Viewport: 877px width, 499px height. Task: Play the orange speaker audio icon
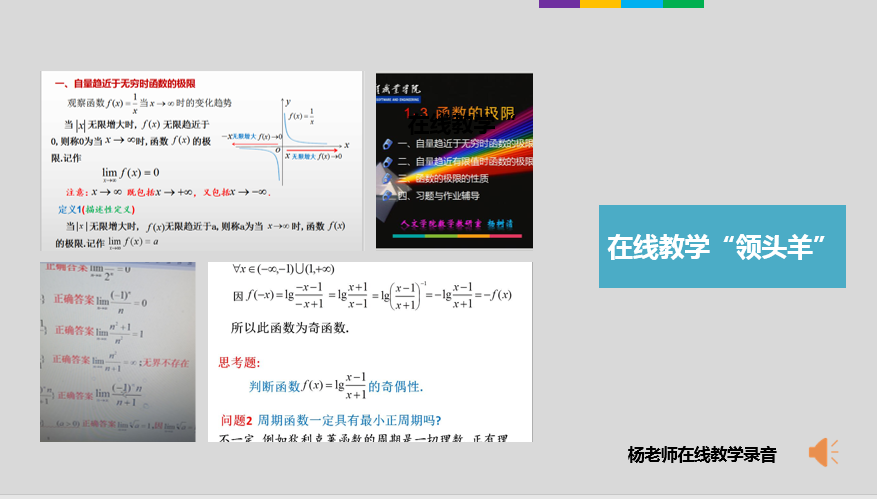[x=823, y=452]
